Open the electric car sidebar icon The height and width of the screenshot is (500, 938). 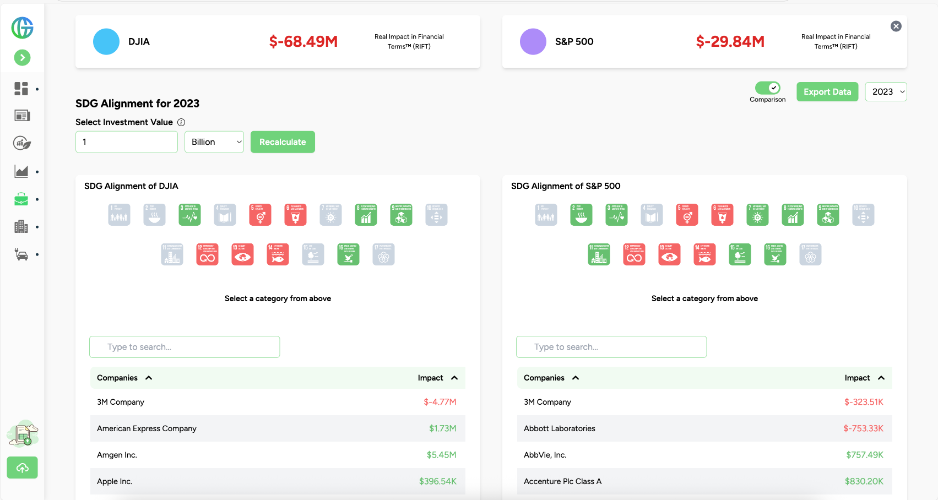click(x=22, y=255)
